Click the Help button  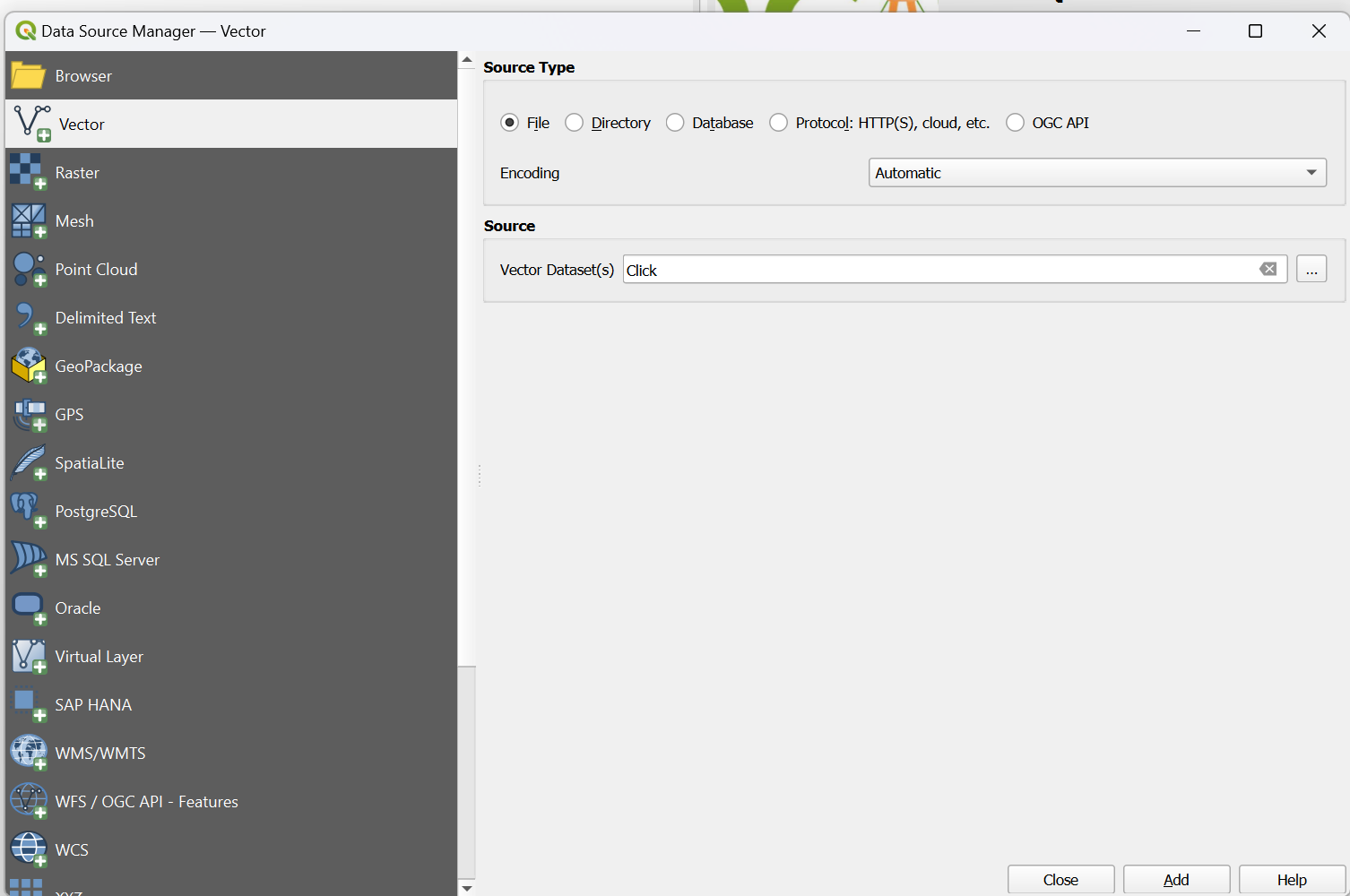point(1292,880)
